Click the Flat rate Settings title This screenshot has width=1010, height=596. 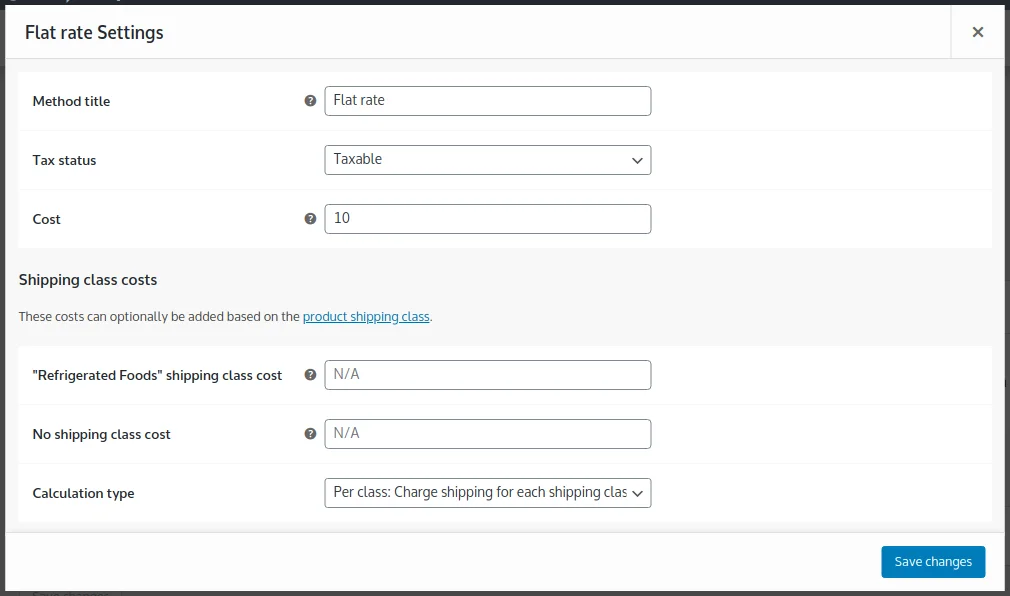tap(94, 32)
